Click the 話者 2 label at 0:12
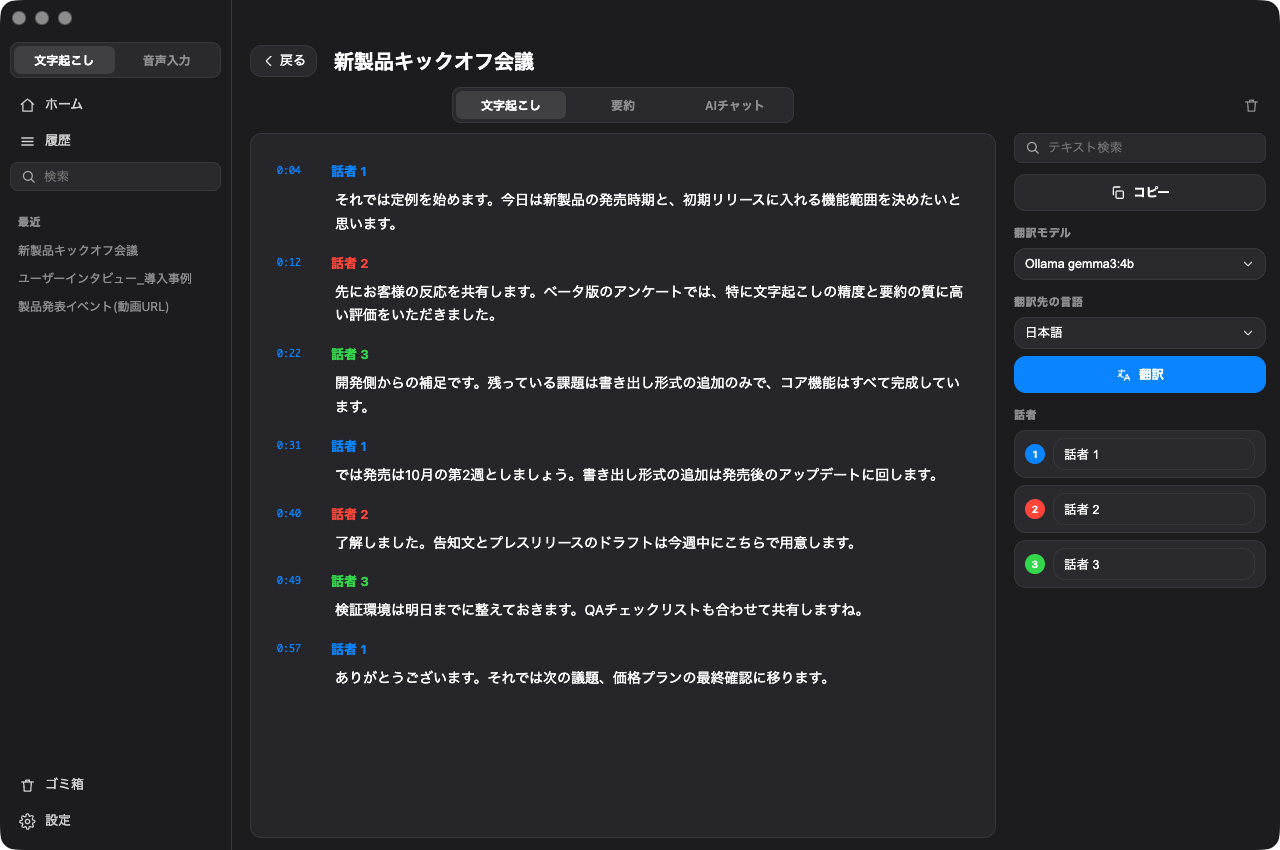Image resolution: width=1280 pixels, height=850 pixels. [x=350, y=263]
